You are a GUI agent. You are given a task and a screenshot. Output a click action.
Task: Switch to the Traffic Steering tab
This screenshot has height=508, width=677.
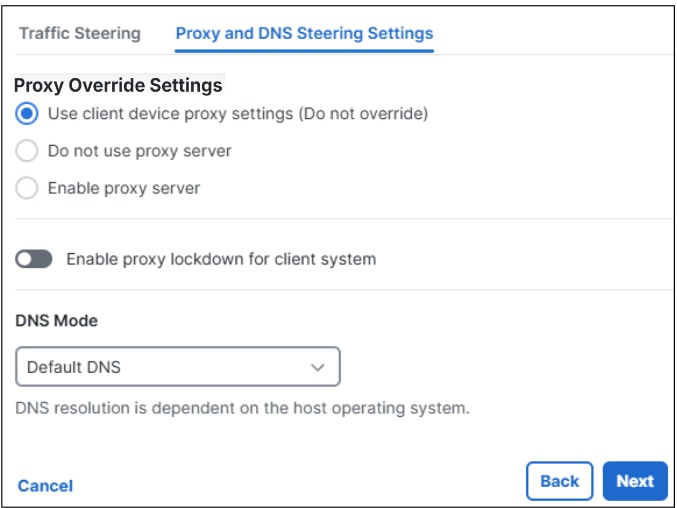[80, 33]
